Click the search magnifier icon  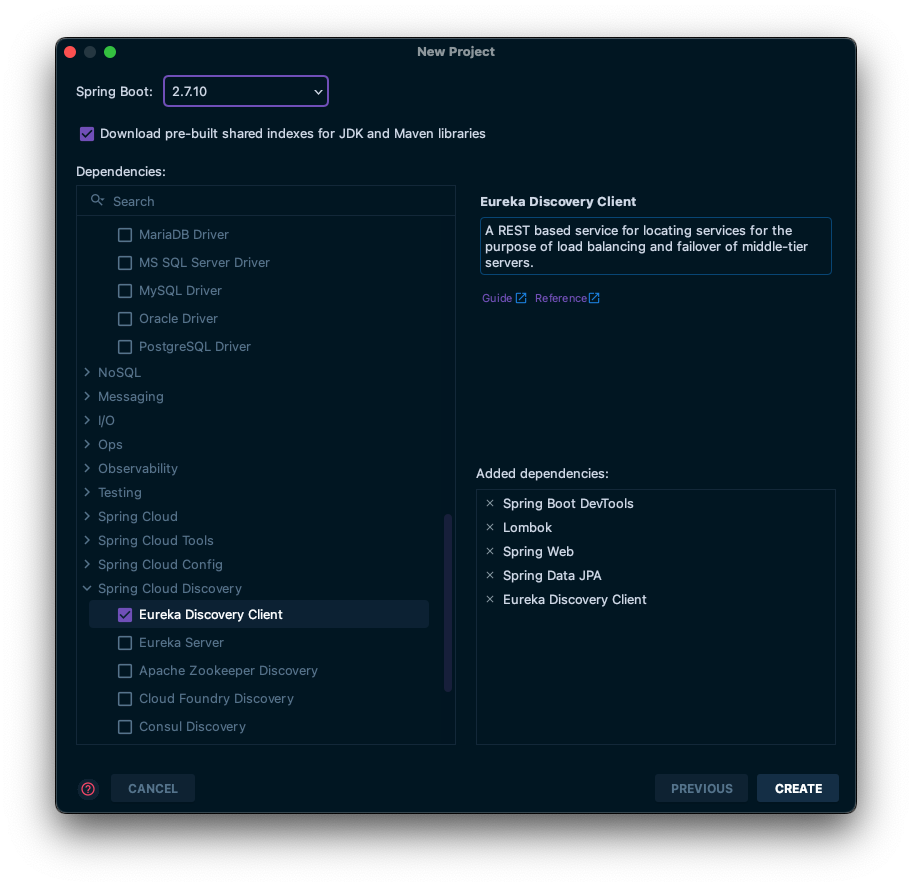click(x=97, y=201)
